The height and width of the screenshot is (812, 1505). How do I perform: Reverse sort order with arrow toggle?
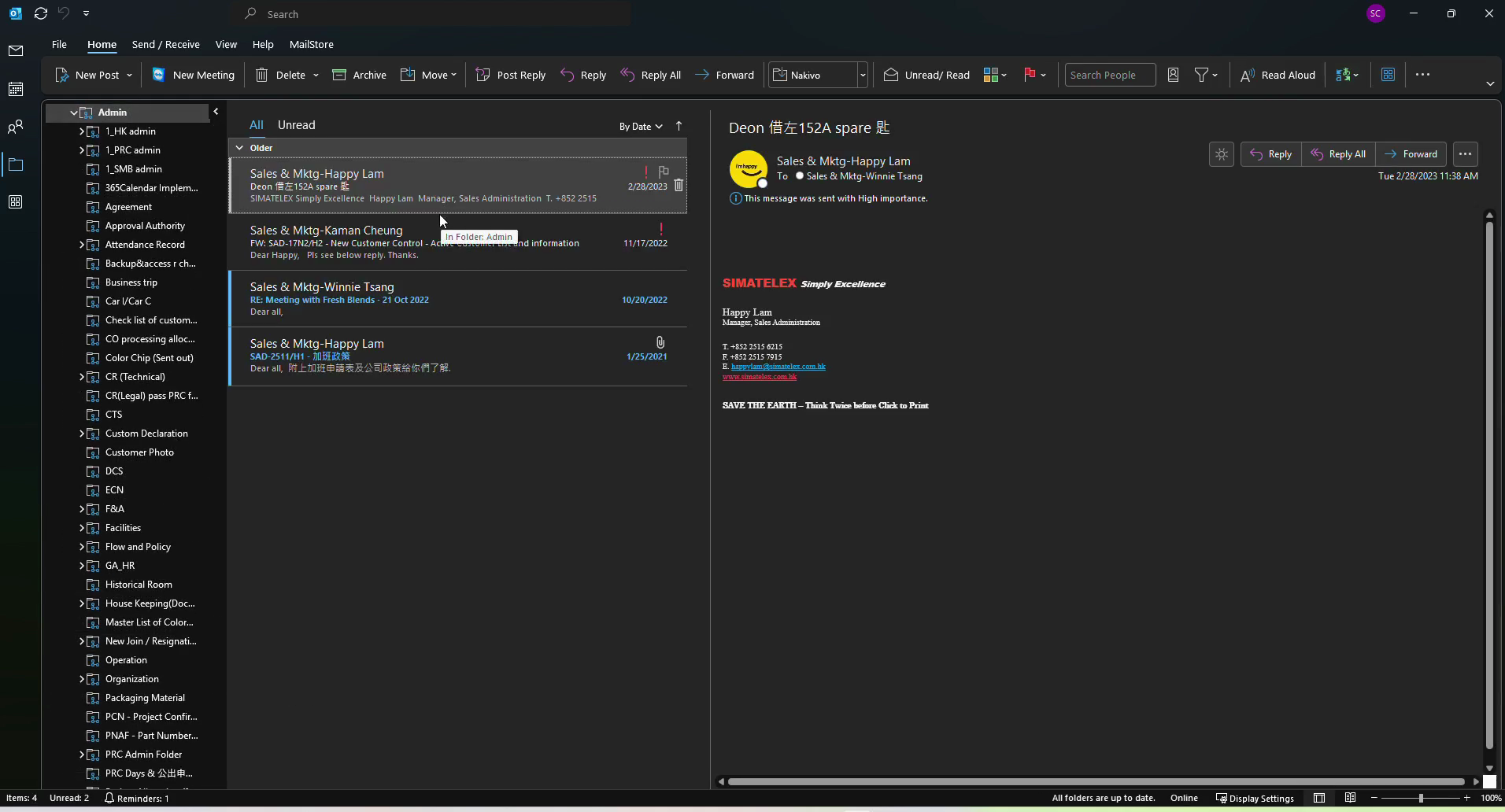click(679, 126)
